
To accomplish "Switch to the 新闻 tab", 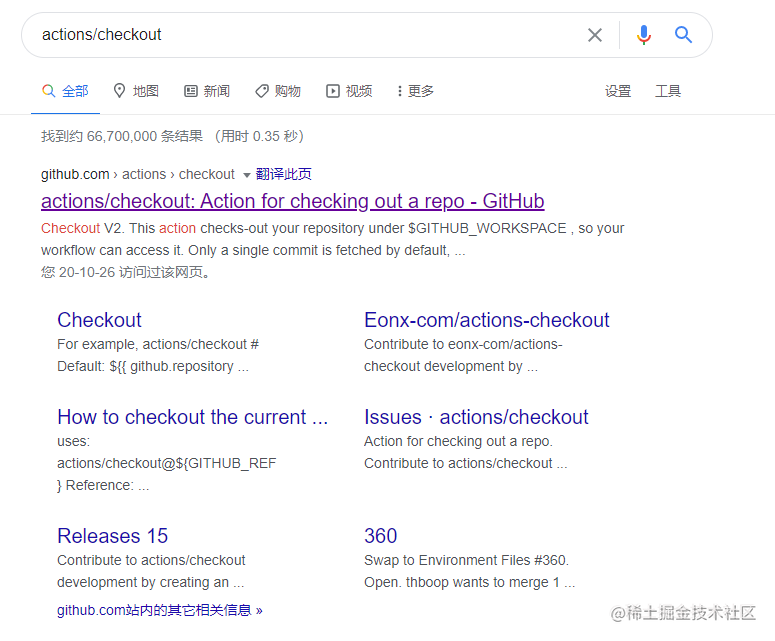I will click(207, 91).
